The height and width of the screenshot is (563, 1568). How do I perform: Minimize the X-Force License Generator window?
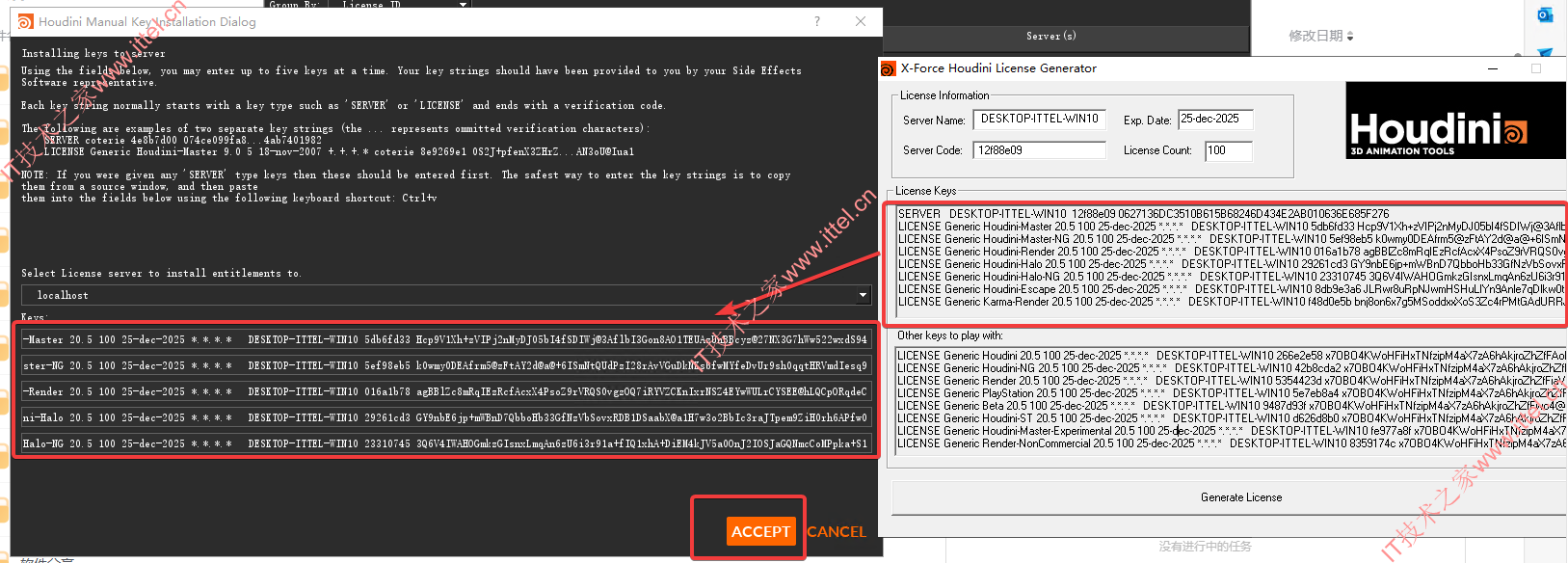tap(1493, 68)
